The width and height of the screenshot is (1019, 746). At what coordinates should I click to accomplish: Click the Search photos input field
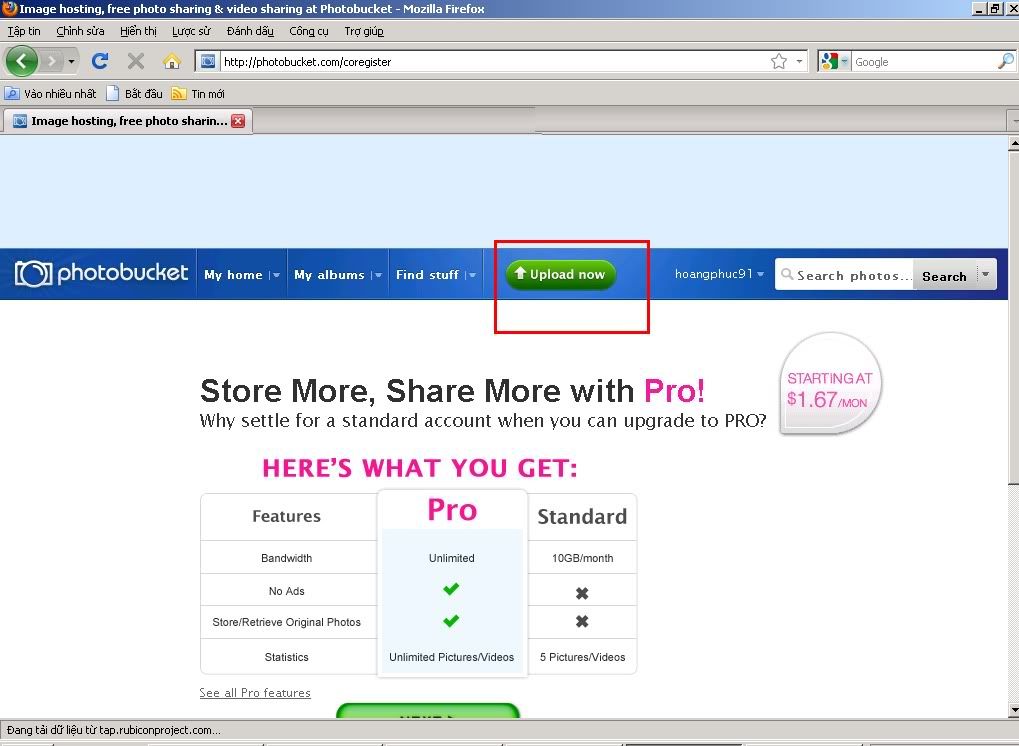(x=845, y=276)
